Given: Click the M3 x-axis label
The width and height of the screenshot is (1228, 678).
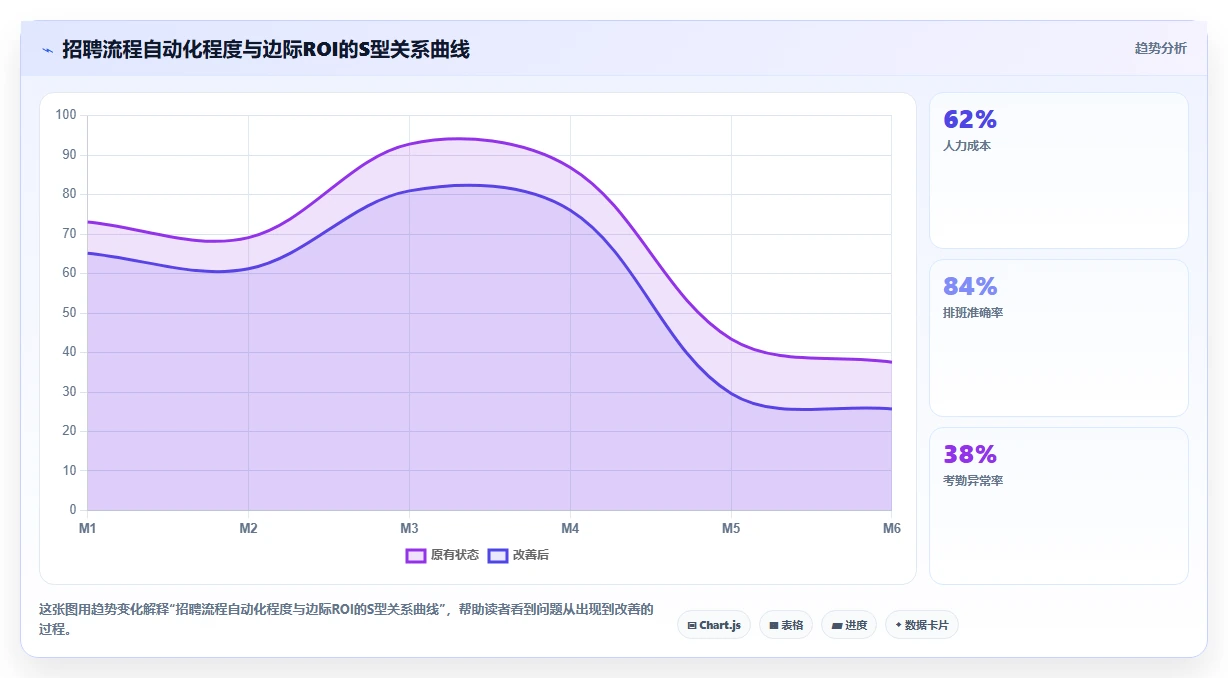Looking at the screenshot, I should 409,528.
